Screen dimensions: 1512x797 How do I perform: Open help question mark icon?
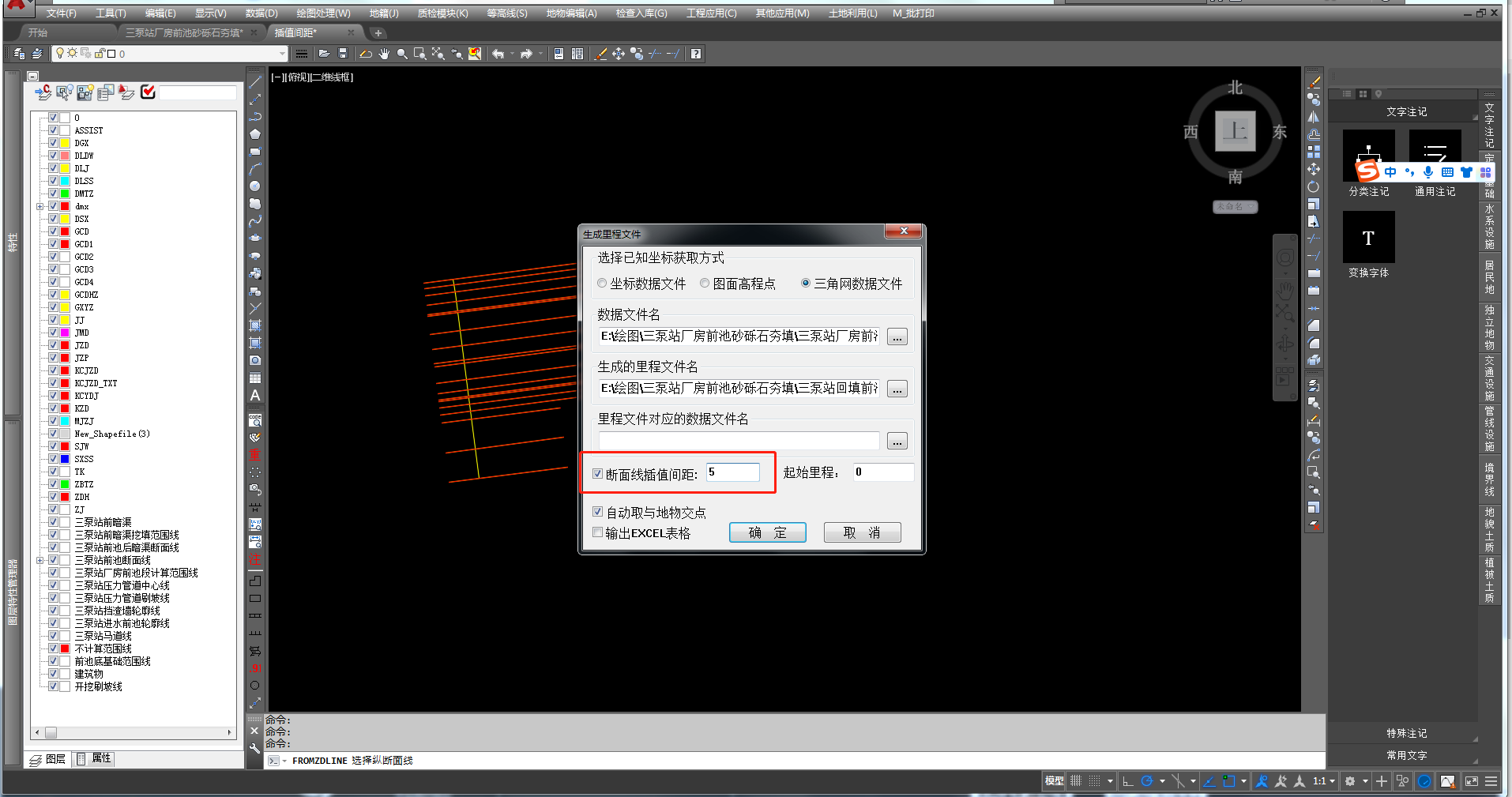(x=695, y=54)
